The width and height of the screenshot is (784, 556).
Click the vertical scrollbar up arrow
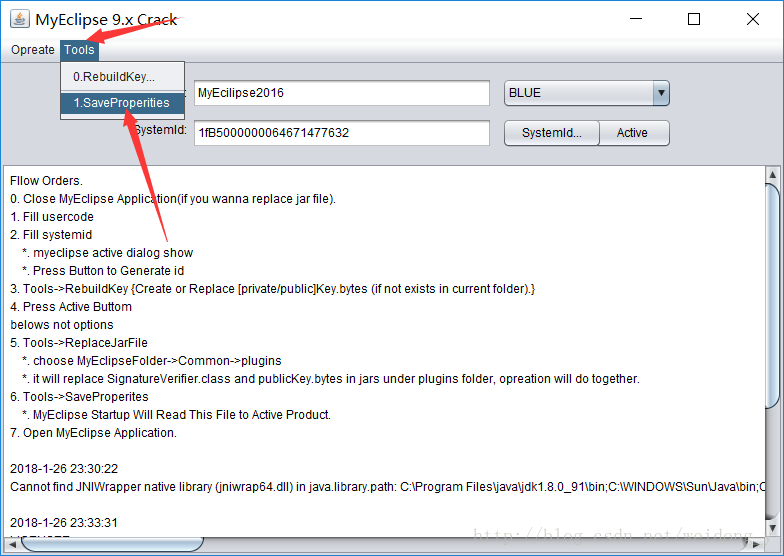[x=772, y=175]
